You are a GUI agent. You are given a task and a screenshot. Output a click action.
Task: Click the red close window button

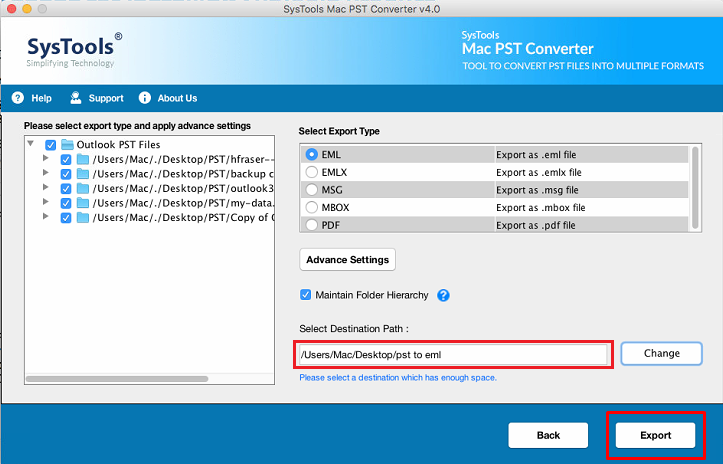point(12,9)
